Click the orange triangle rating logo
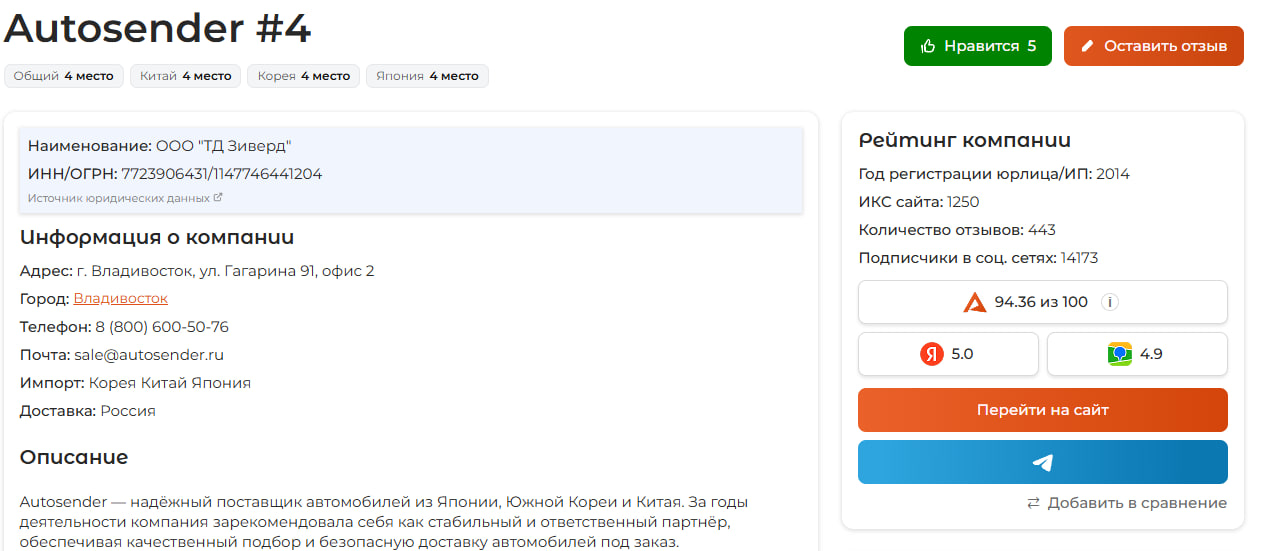Viewport: 1268px width, 551px height. (x=975, y=302)
